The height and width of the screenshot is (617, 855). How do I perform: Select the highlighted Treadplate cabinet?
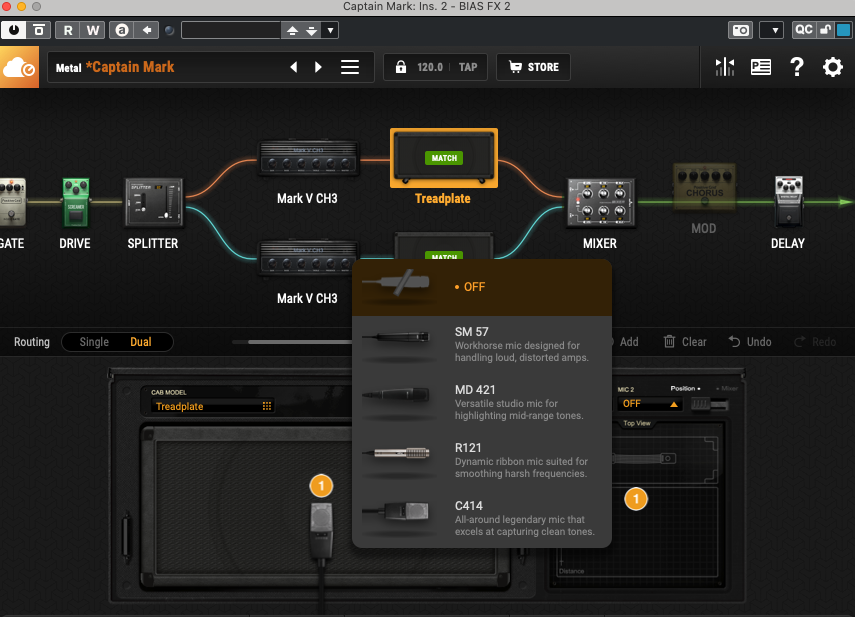(x=444, y=158)
